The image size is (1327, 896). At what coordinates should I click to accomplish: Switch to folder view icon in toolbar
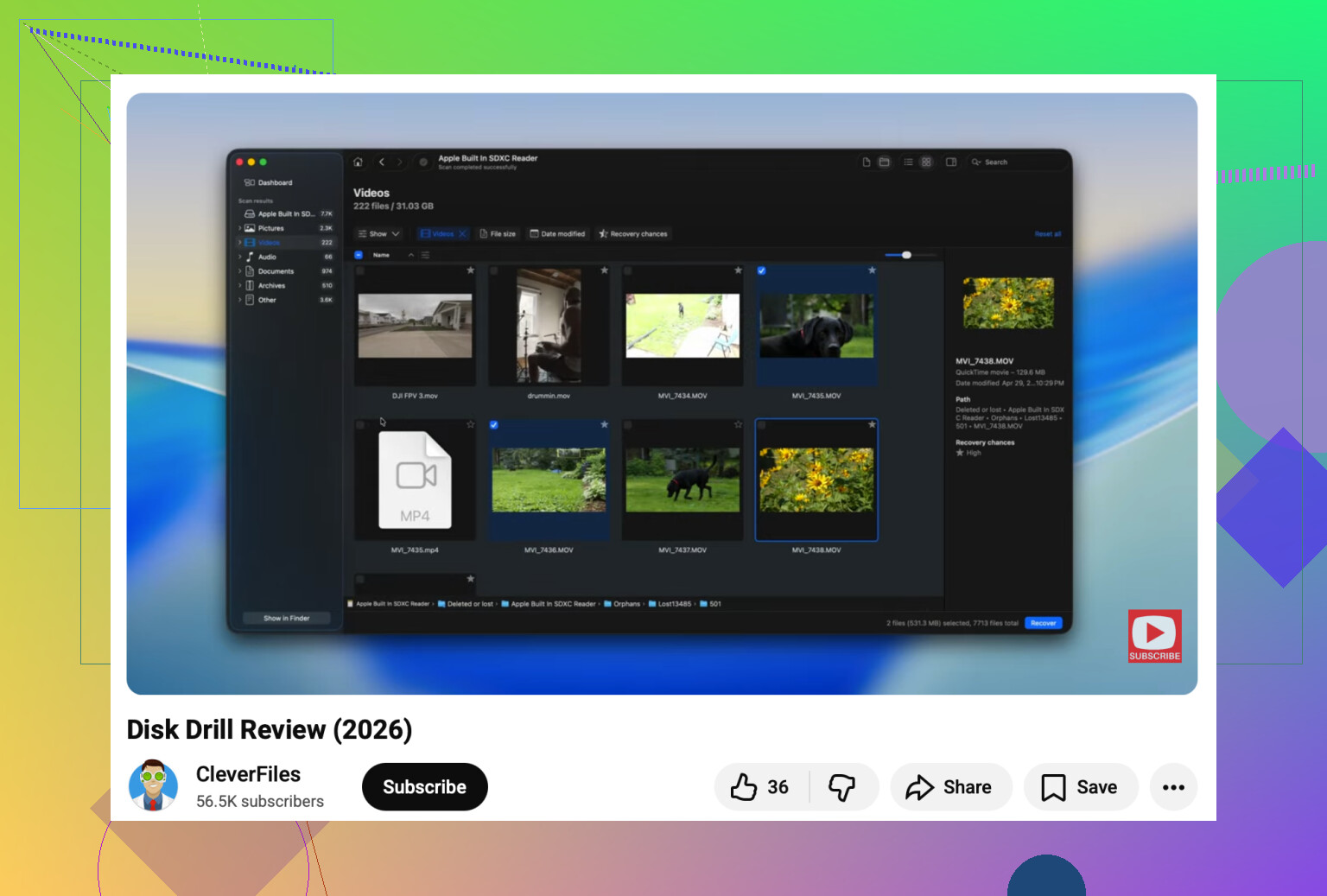coord(884,162)
